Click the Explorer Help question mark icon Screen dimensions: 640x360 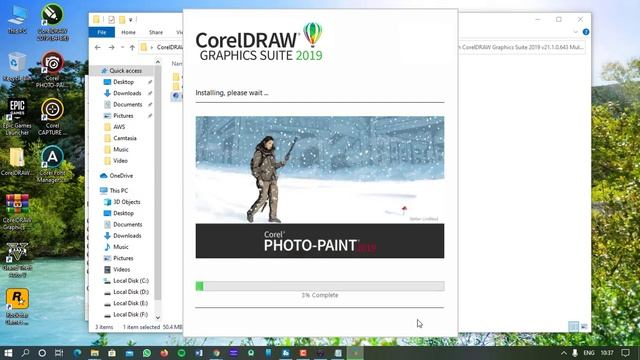click(586, 32)
